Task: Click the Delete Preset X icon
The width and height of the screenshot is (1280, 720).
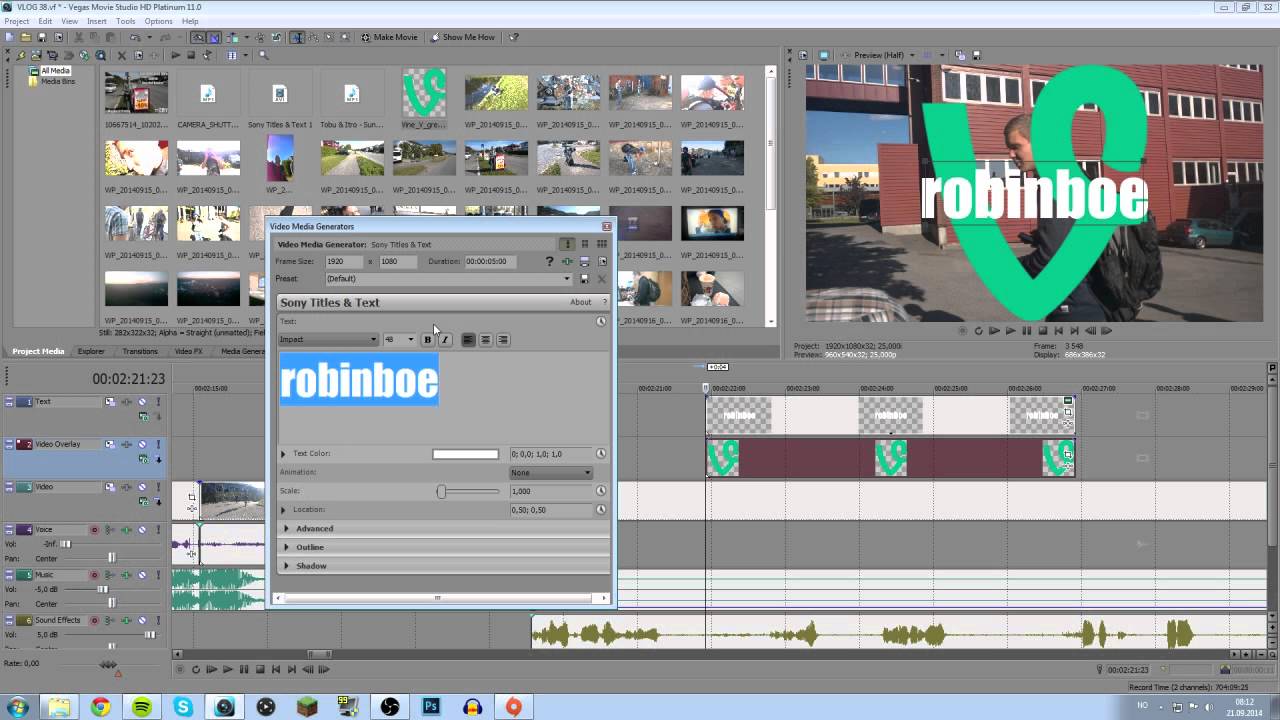Action: coord(601,279)
